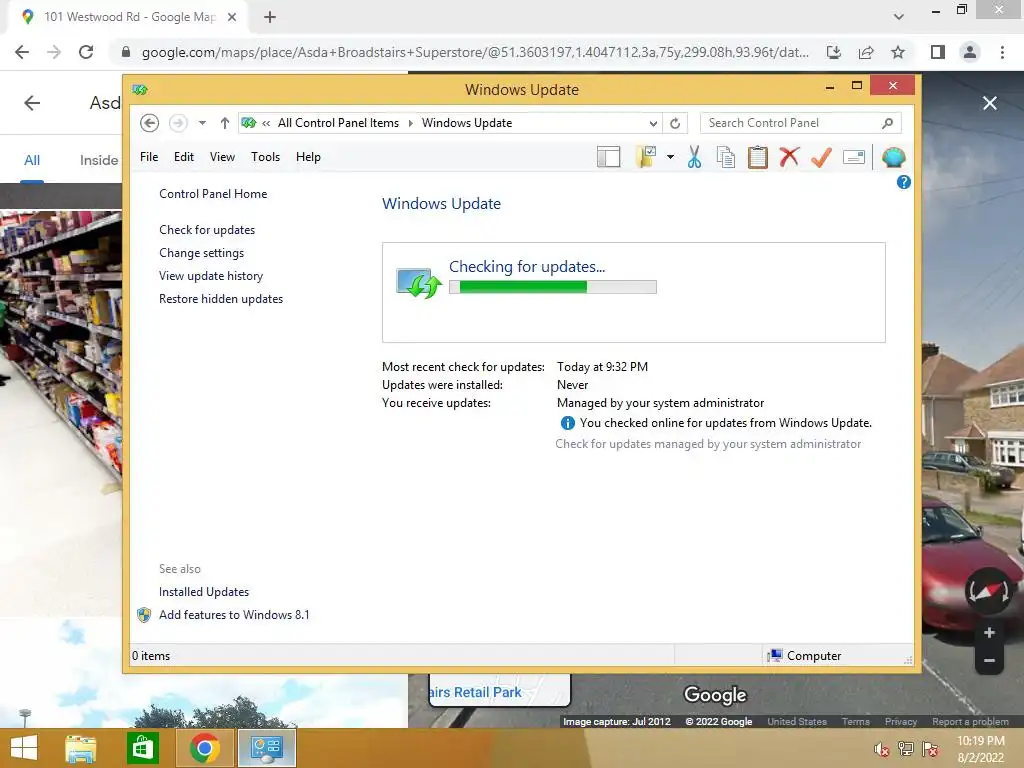
Task: Toggle the preview pane layout icon
Action: pos(608,157)
